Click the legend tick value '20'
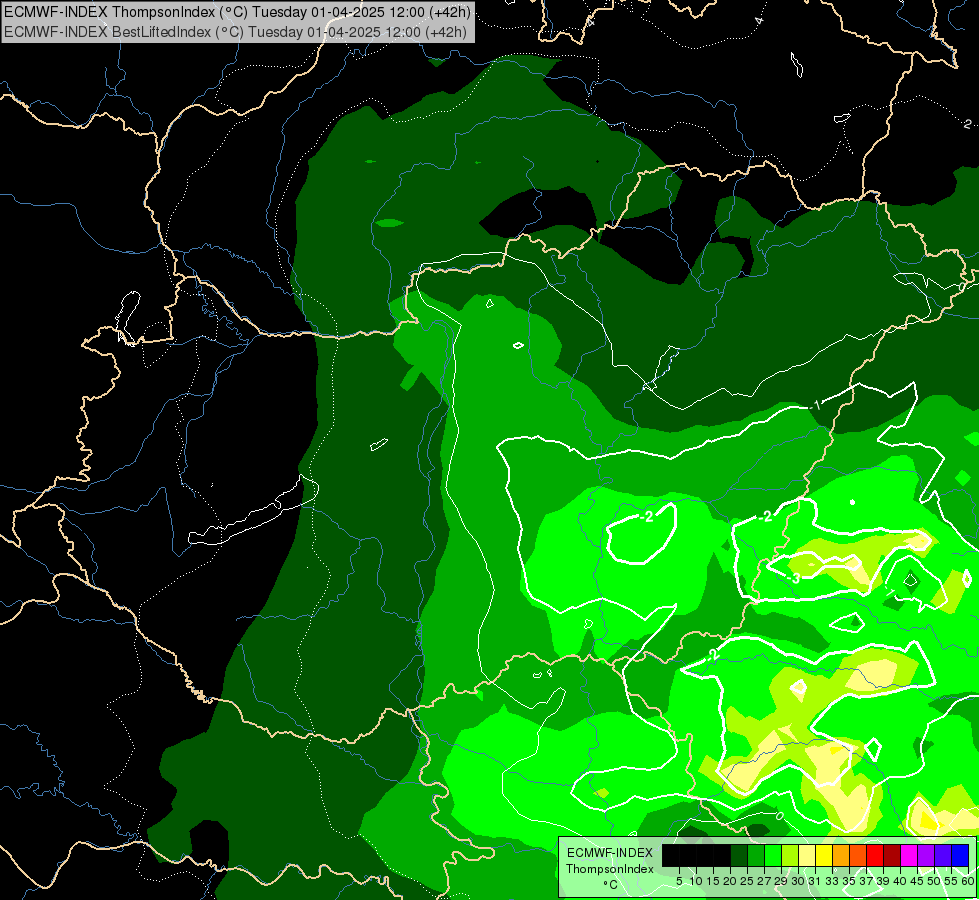 731,881
